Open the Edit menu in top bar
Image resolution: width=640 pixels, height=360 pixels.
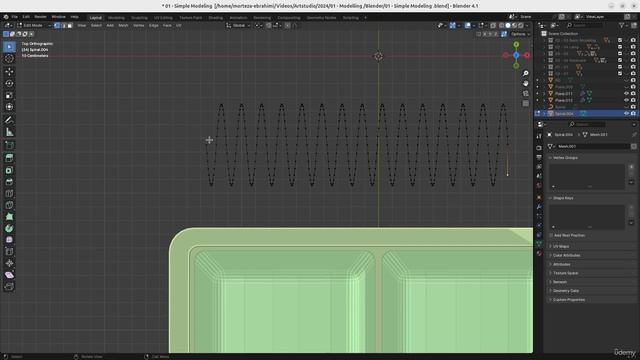(x=26, y=17)
